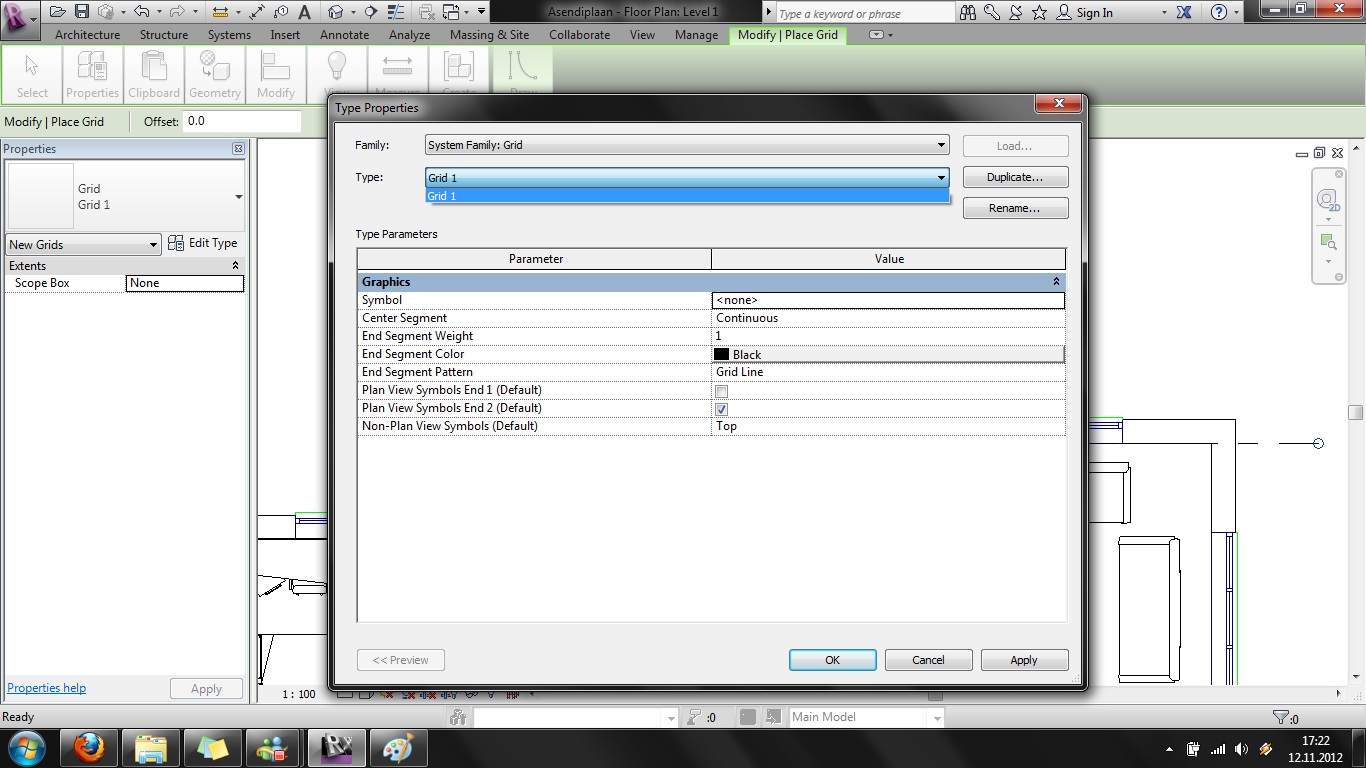Open the Sign In dropdown arrow
The width and height of the screenshot is (1366, 768).
click(x=1163, y=13)
